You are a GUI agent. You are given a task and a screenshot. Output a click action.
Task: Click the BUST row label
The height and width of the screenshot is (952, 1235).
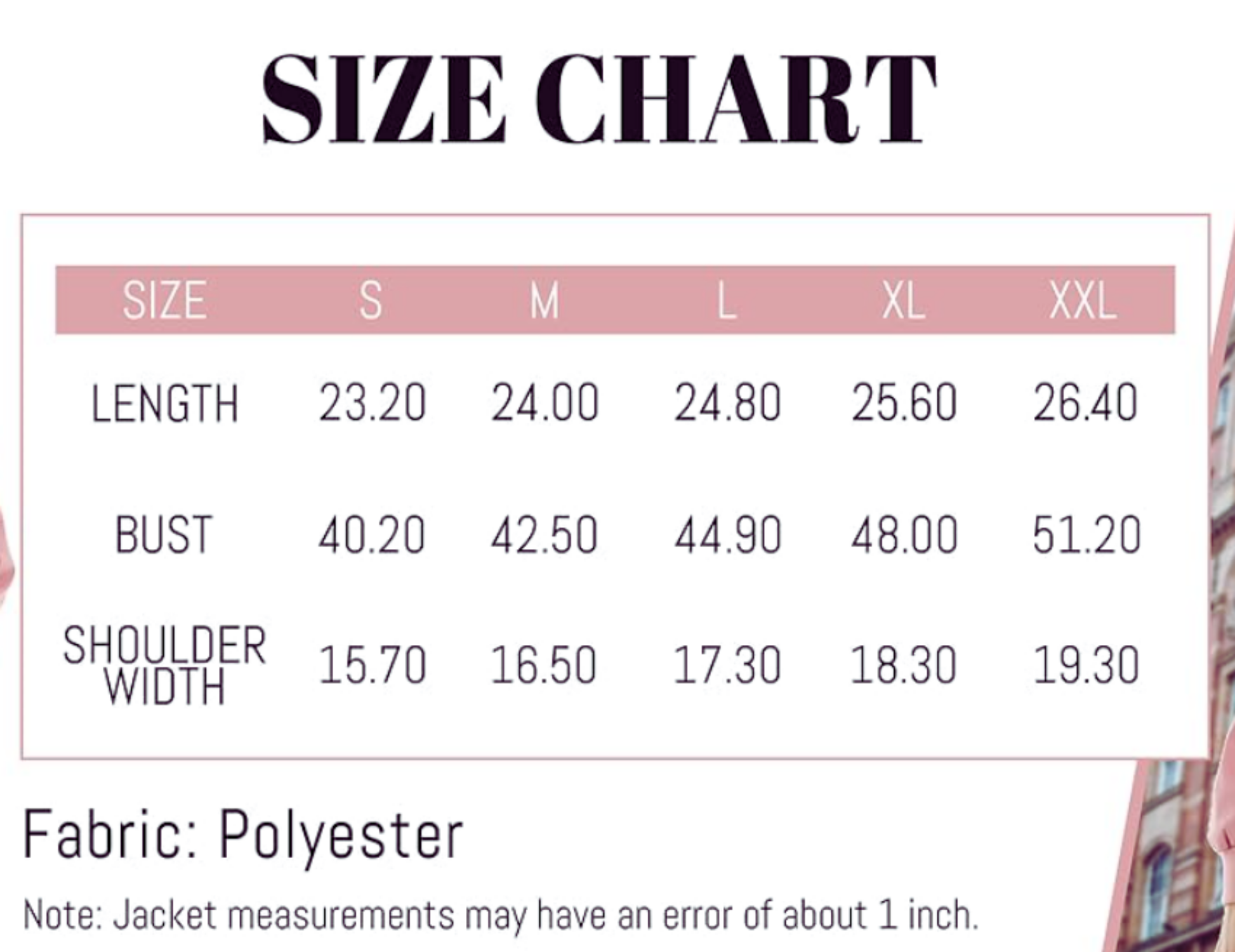[163, 535]
